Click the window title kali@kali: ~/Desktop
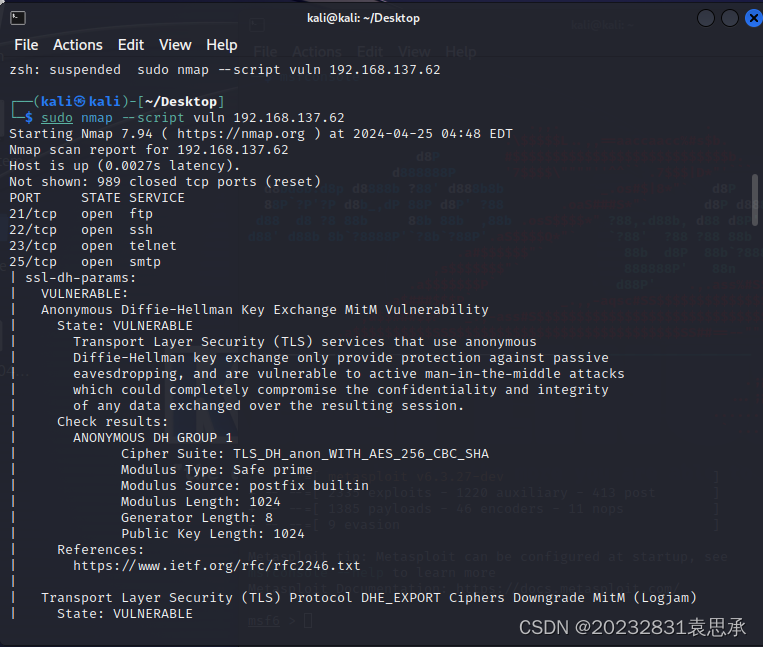The height and width of the screenshot is (647, 763). click(x=363, y=18)
